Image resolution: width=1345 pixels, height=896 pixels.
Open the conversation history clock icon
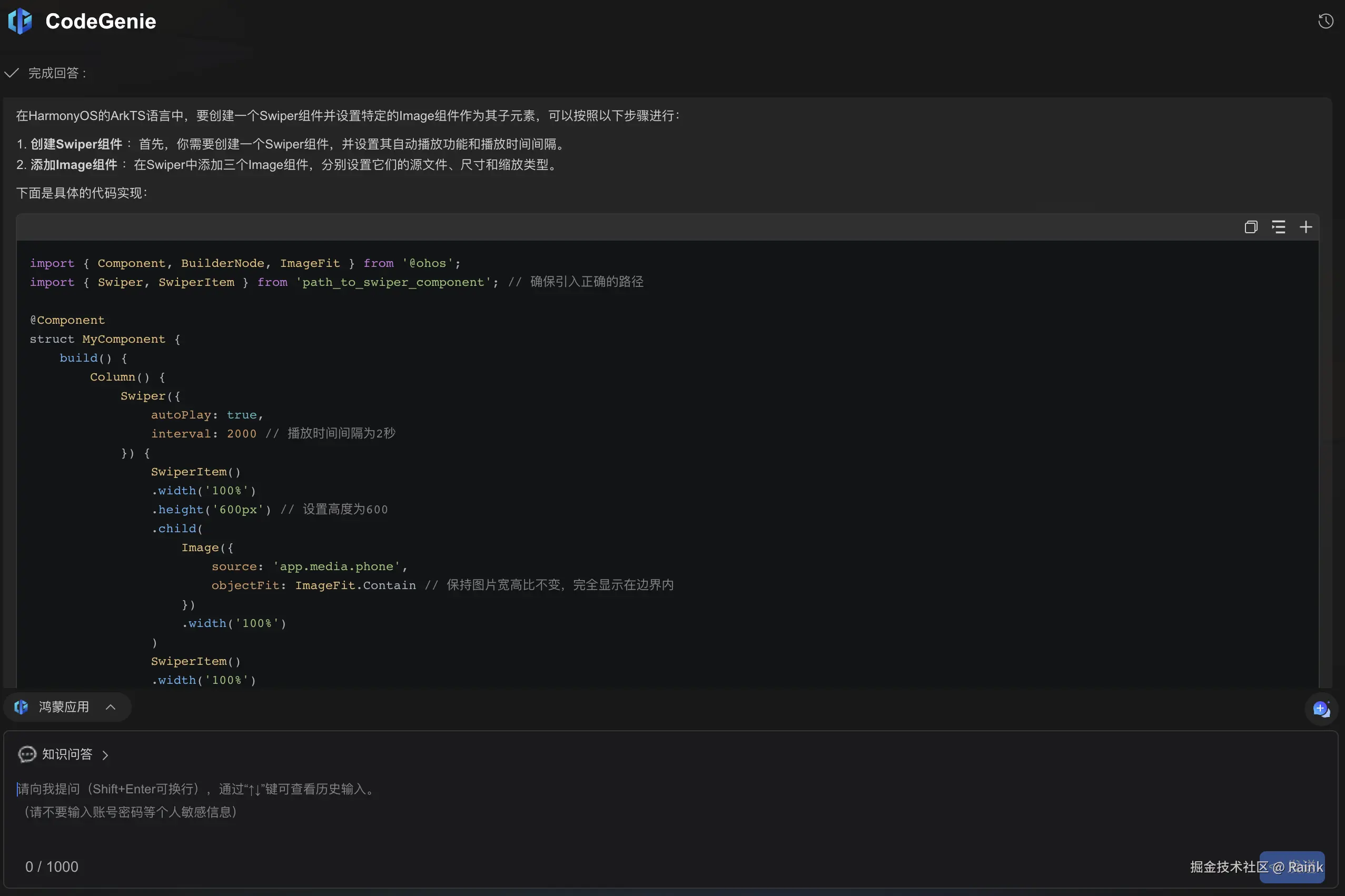click(x=1325, y=22)
